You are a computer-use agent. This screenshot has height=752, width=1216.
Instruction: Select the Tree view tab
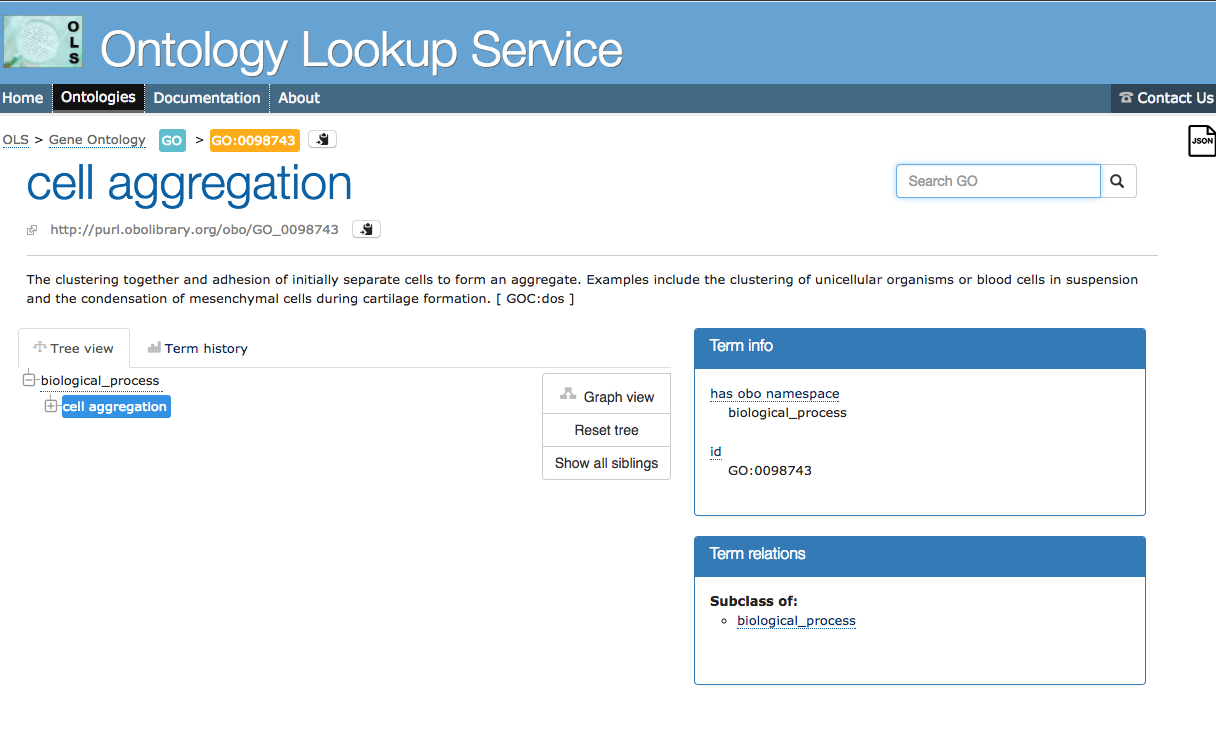(74, 348)
